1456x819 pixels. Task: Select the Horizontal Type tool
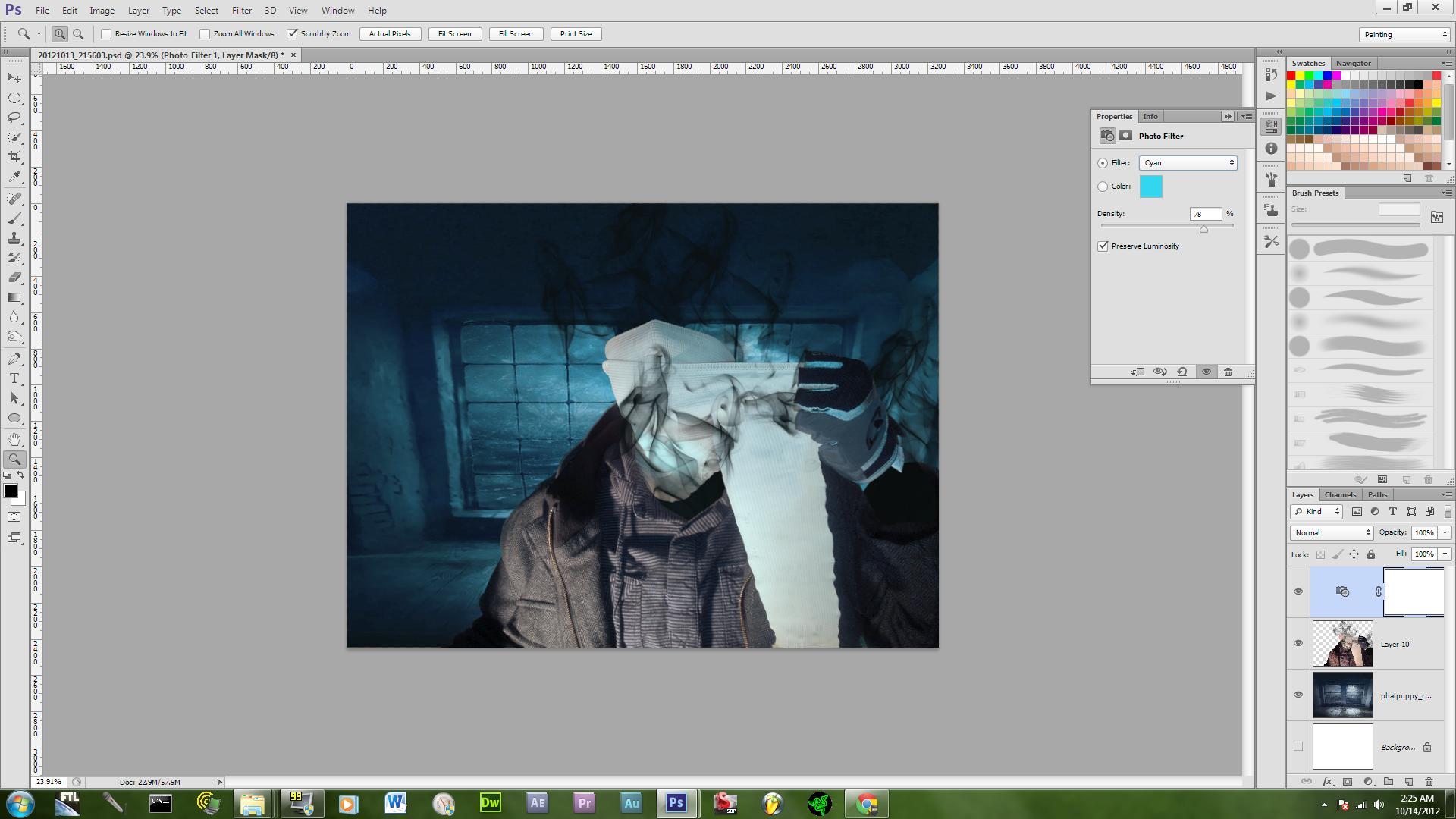click(x=14, y=378)
